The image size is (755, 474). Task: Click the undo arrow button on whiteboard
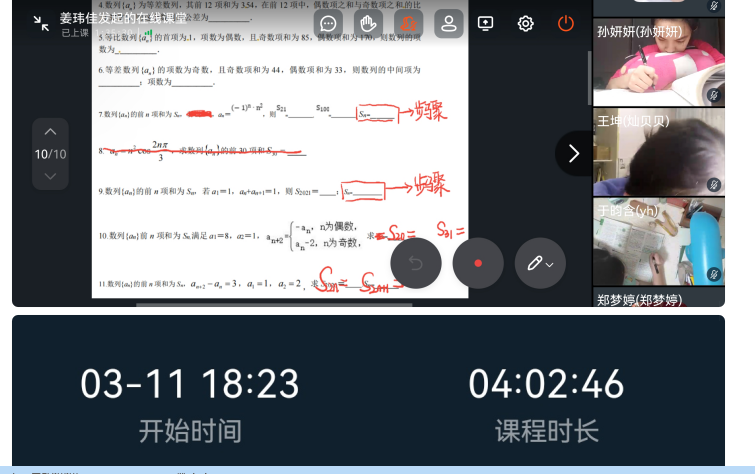point(416,263)
